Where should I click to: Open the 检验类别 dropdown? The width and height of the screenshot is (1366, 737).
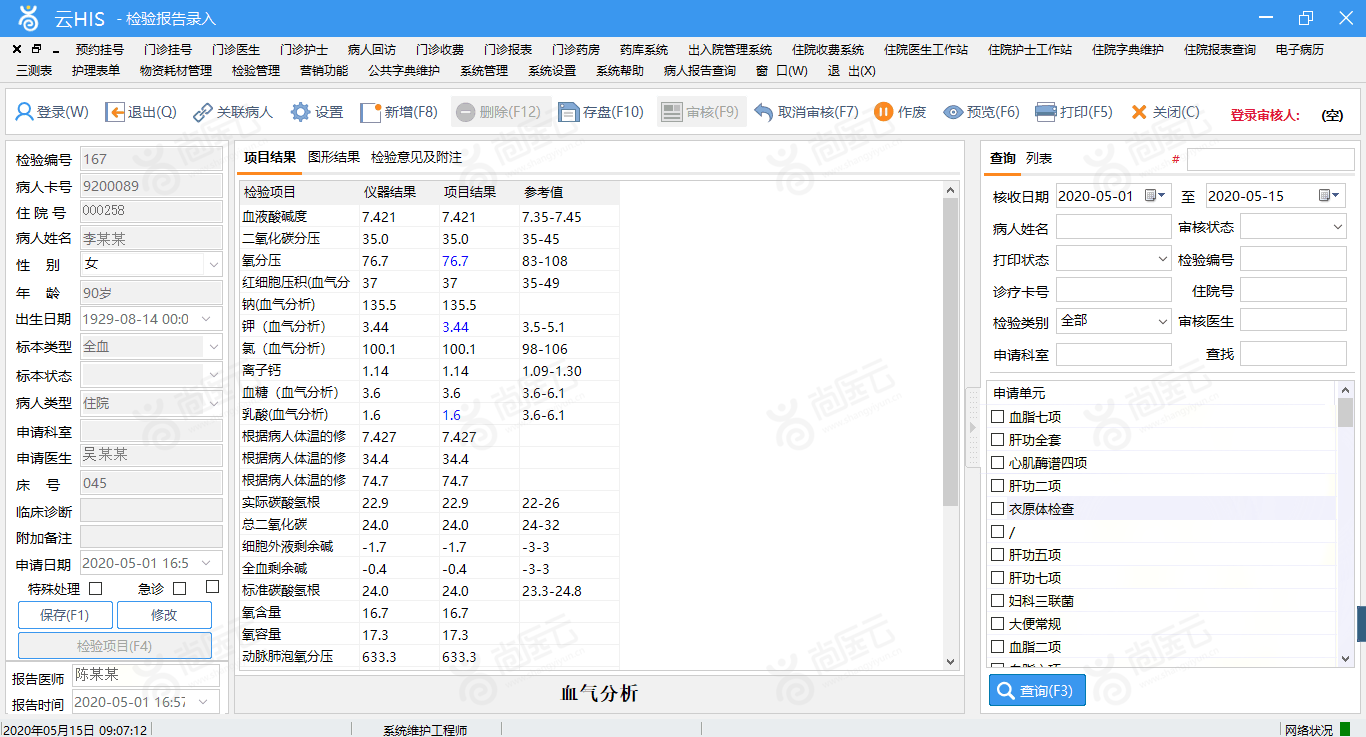[x=1162, y=322]
